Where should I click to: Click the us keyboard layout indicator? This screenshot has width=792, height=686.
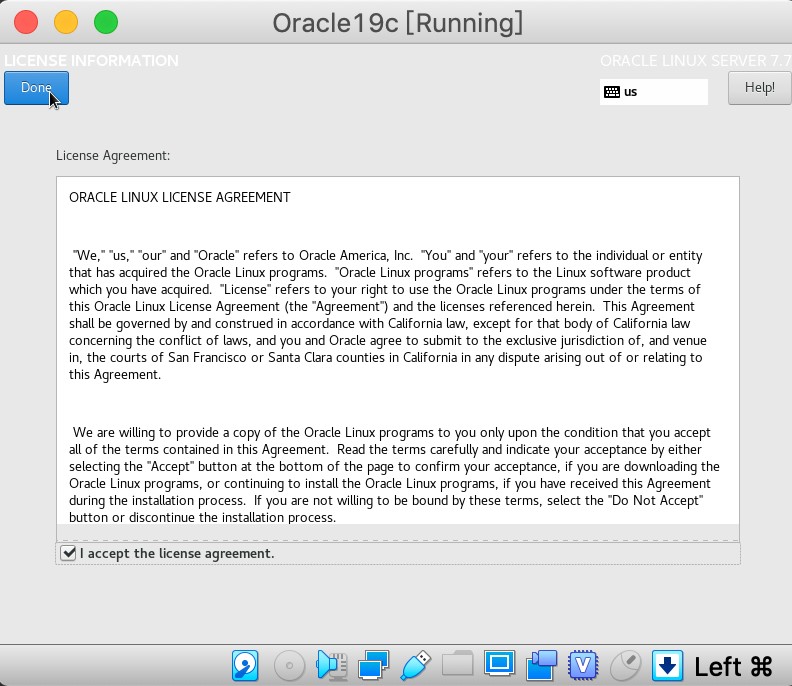tap(654, 92)
